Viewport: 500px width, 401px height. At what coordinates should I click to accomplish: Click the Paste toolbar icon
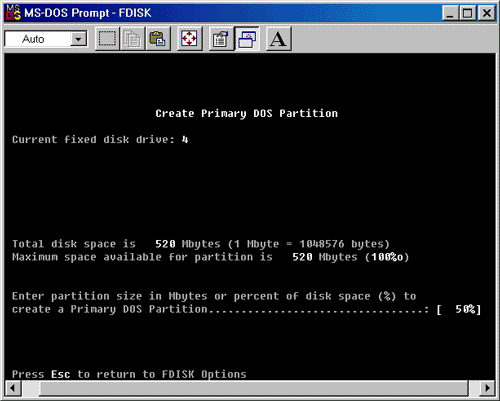(158, 39)
